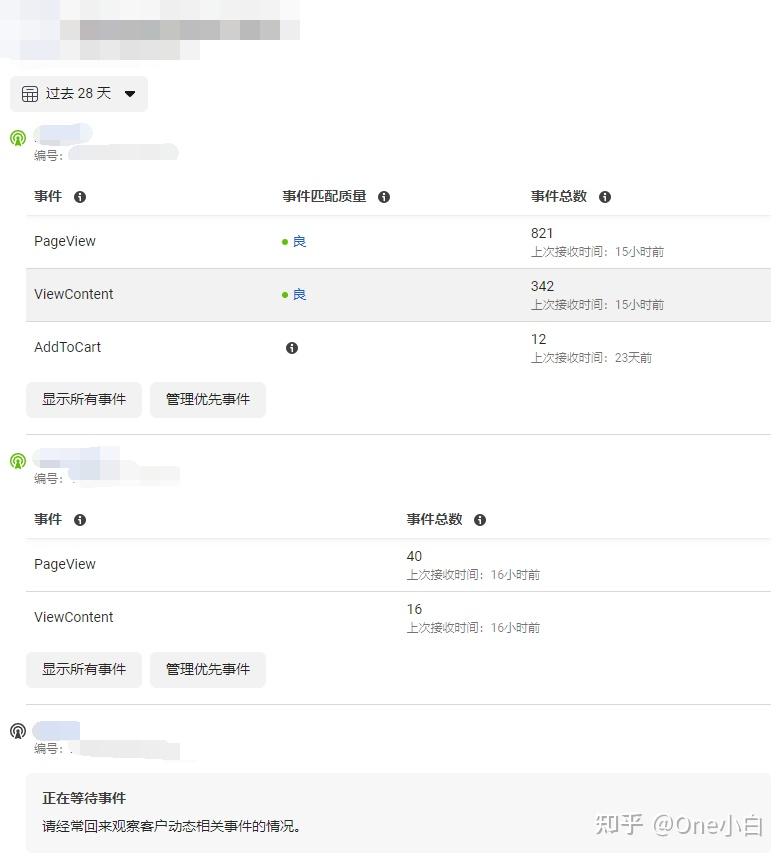Select PageView row with 40 events
The width and height of the screenshot is (784, 857).
398,565
